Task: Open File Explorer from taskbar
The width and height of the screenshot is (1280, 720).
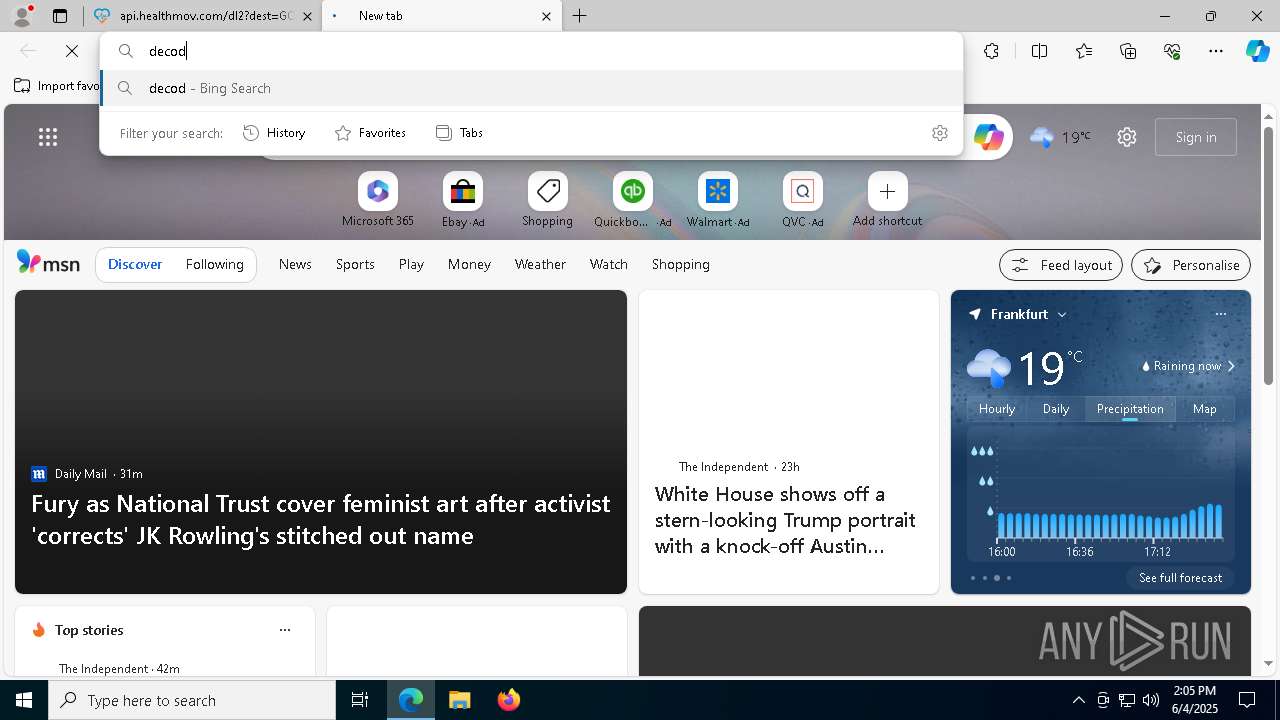Action: pos(459,700)
